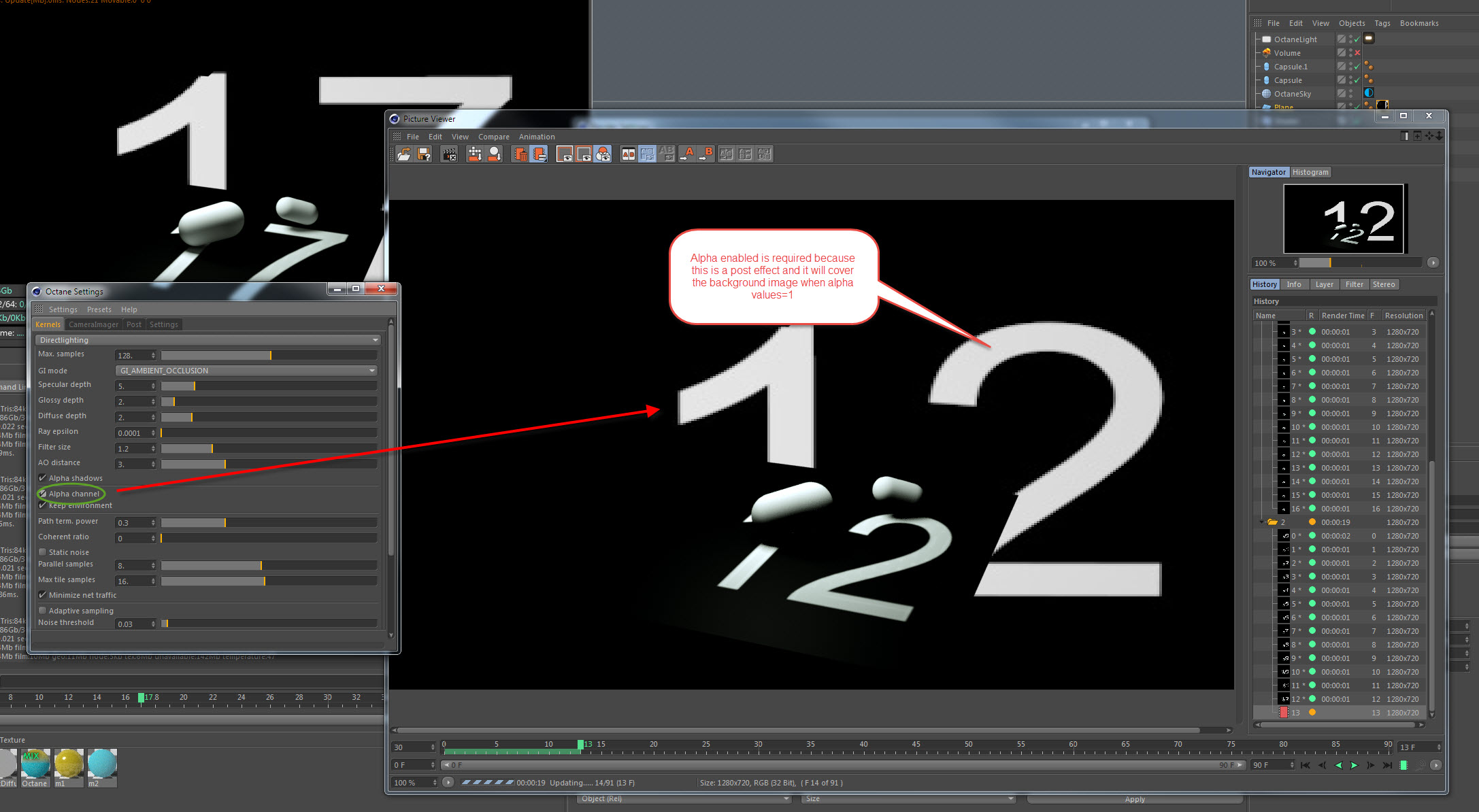This screenshot has height=812, width=1479.
Task: Click the AB compare icon
Action: coord(628,154)
